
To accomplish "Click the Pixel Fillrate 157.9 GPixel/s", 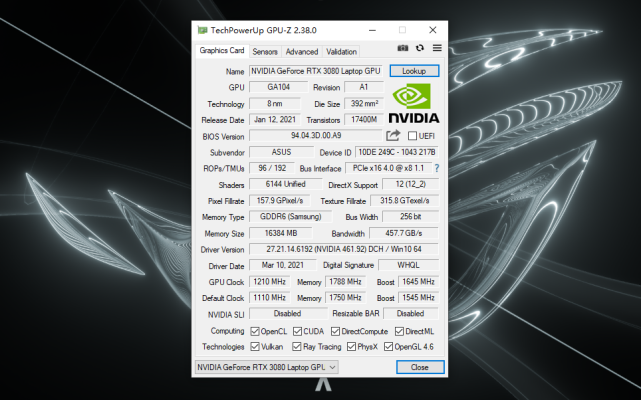I will click(x=280, y=201).
